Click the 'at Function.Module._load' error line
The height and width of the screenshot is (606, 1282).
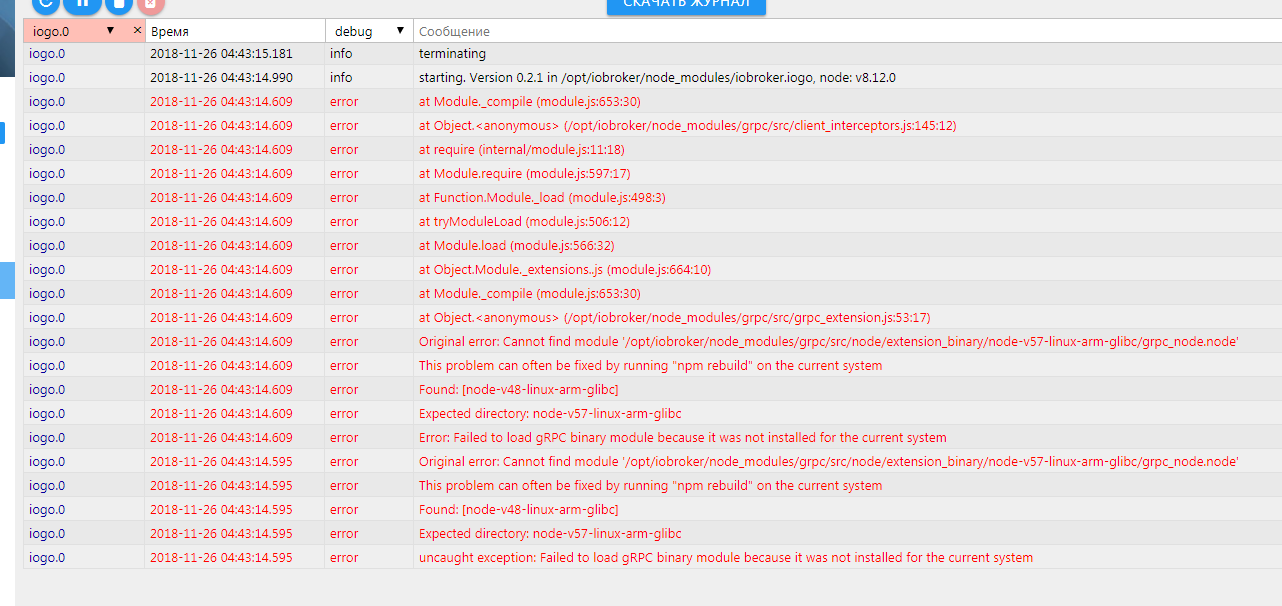coord(542,198)
